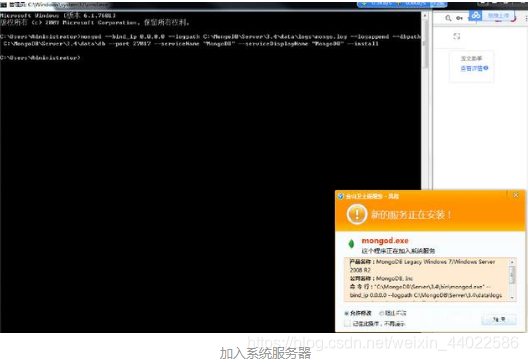Screen dimensions: 528x361
Task: Click the 新的服务正在安装 heading text
Action: pyautogui.click(x=411, y=214)
